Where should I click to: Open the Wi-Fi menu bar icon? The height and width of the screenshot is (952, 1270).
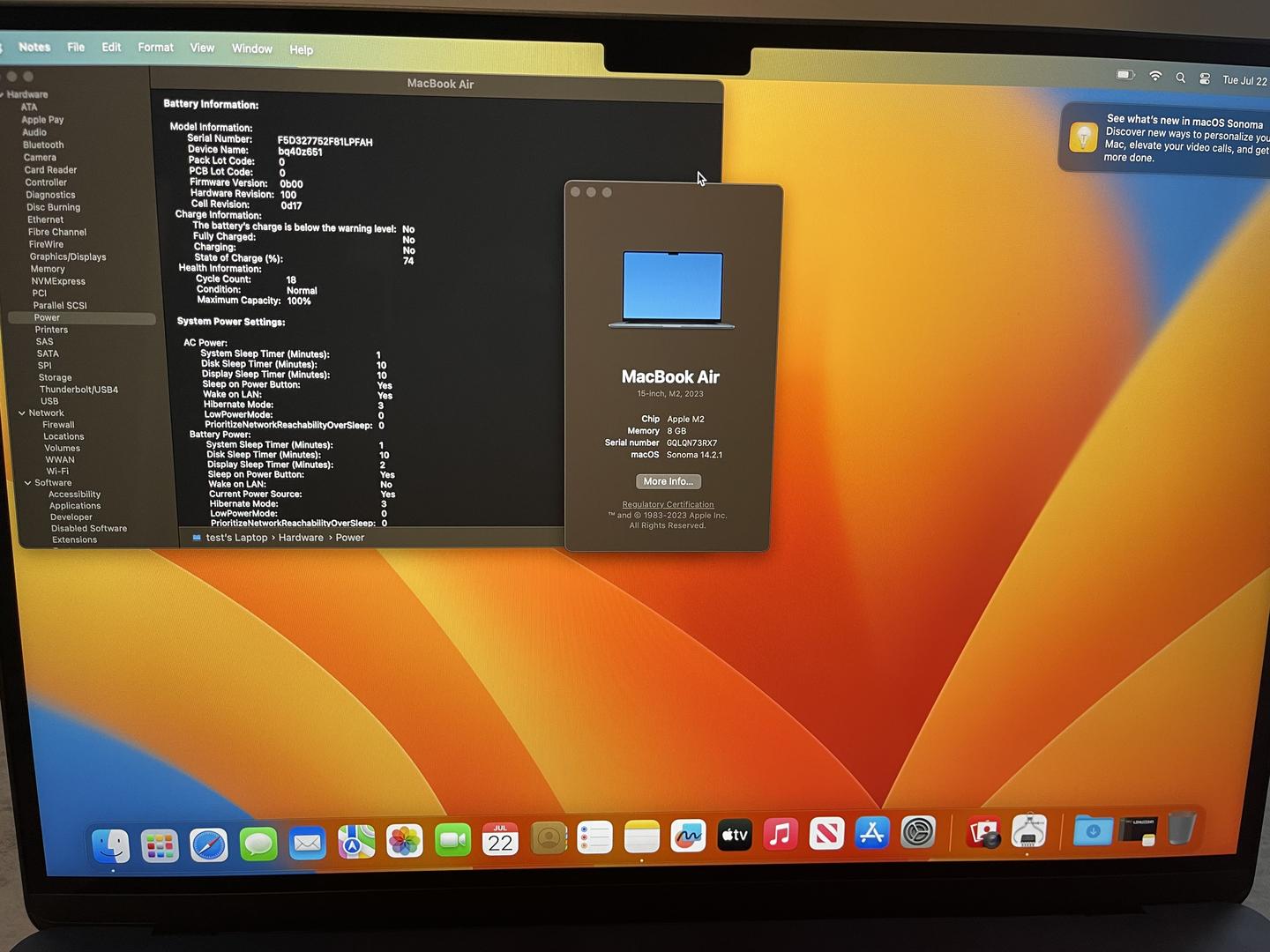click(x=1155, y=77)
